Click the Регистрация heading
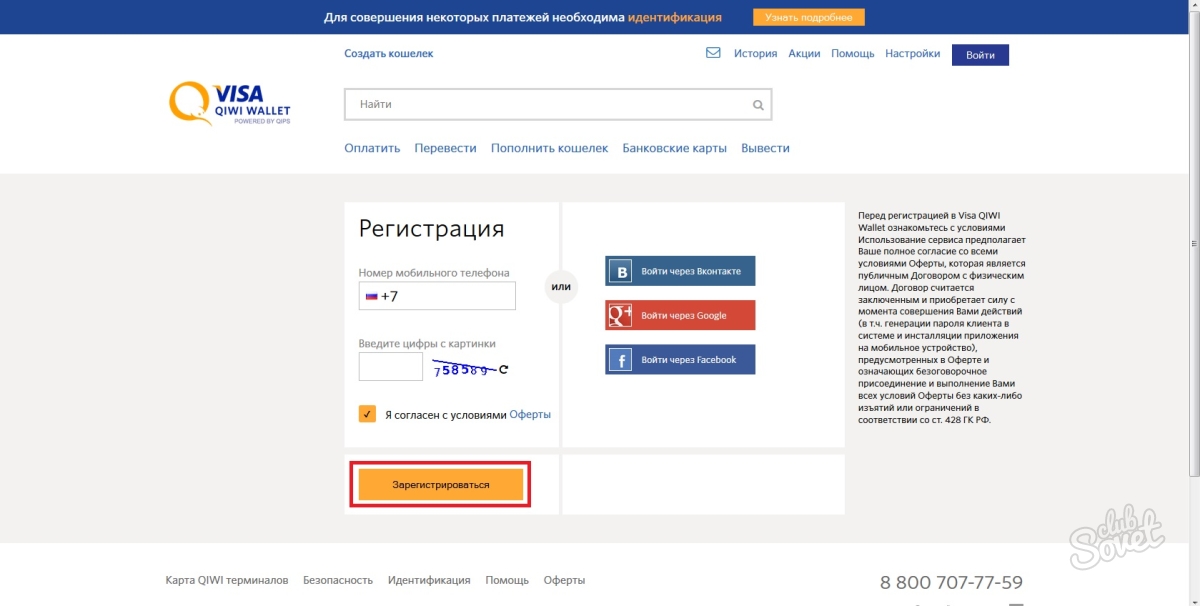Viewport: 1200px width, 606px height. pos(431,229)
